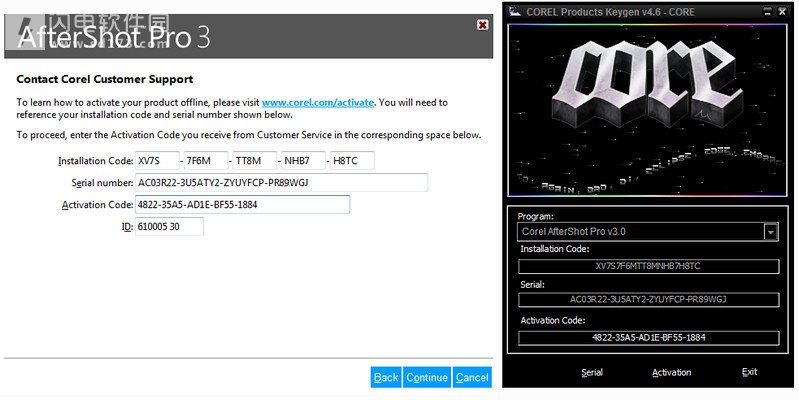Open the Program combo box in Keygen
Image resolution: width=799 pixels, height=400 pixels.
click(x=648, y=231)
